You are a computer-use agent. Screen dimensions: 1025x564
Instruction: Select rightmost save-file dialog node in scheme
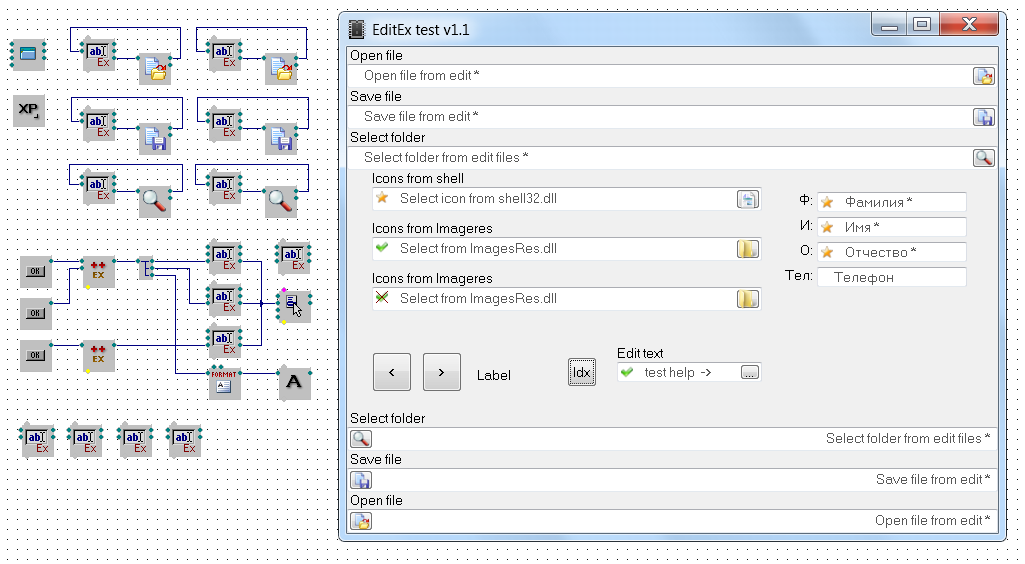click(x=281, y=139)
